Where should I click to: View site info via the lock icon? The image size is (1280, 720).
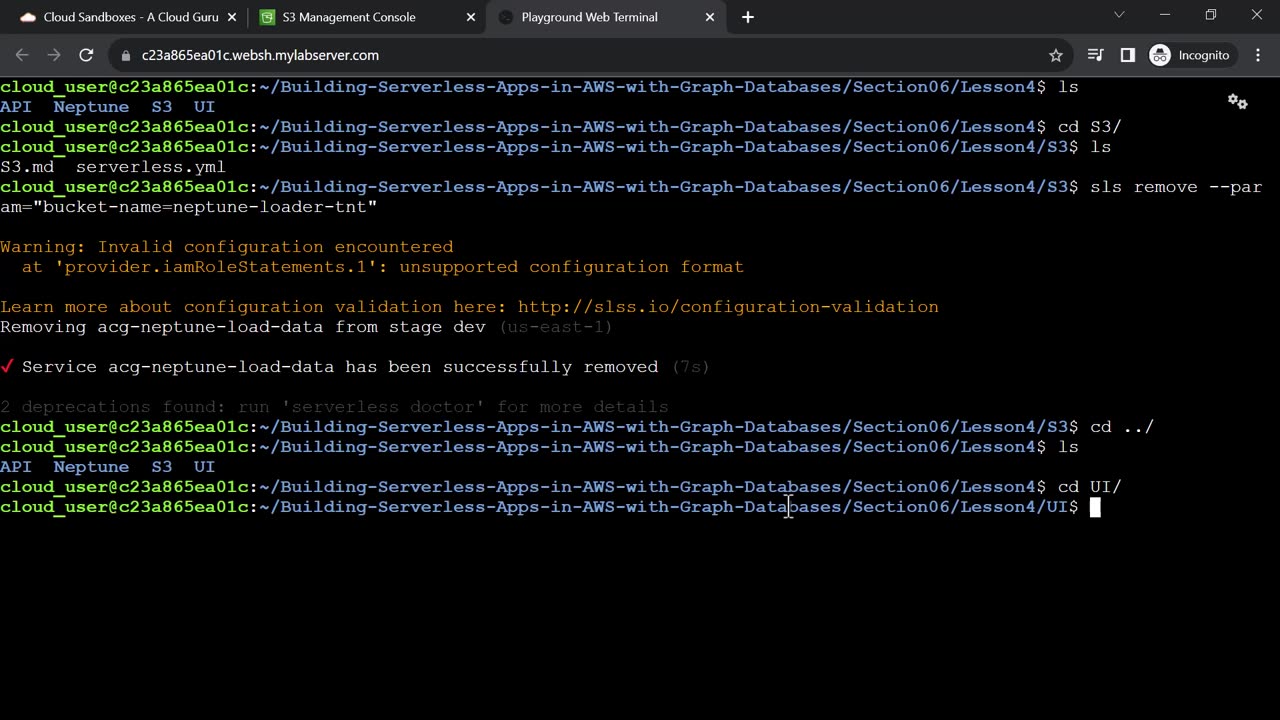(125, 55)
